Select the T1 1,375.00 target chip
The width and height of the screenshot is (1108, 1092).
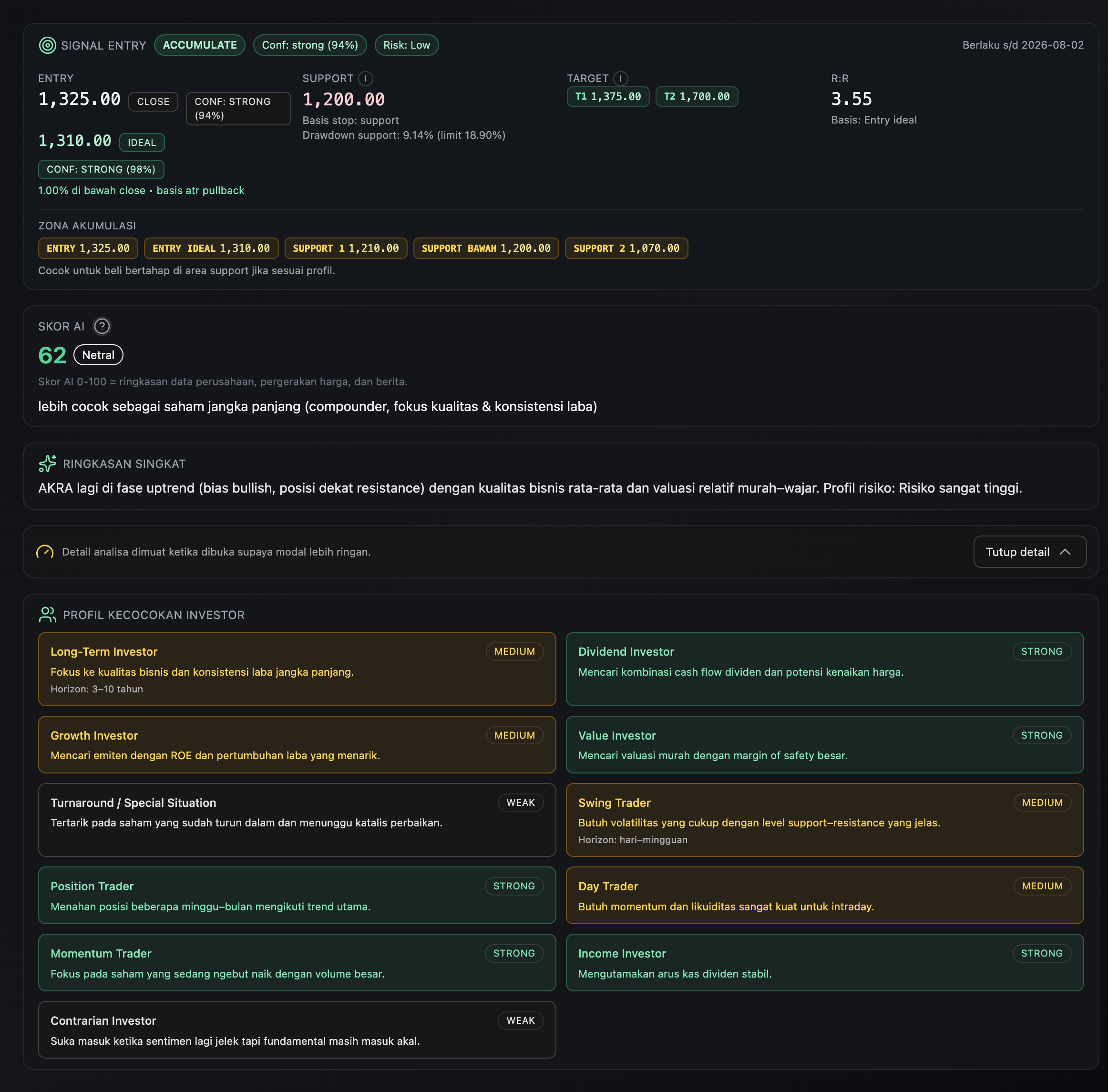[608, 96]
